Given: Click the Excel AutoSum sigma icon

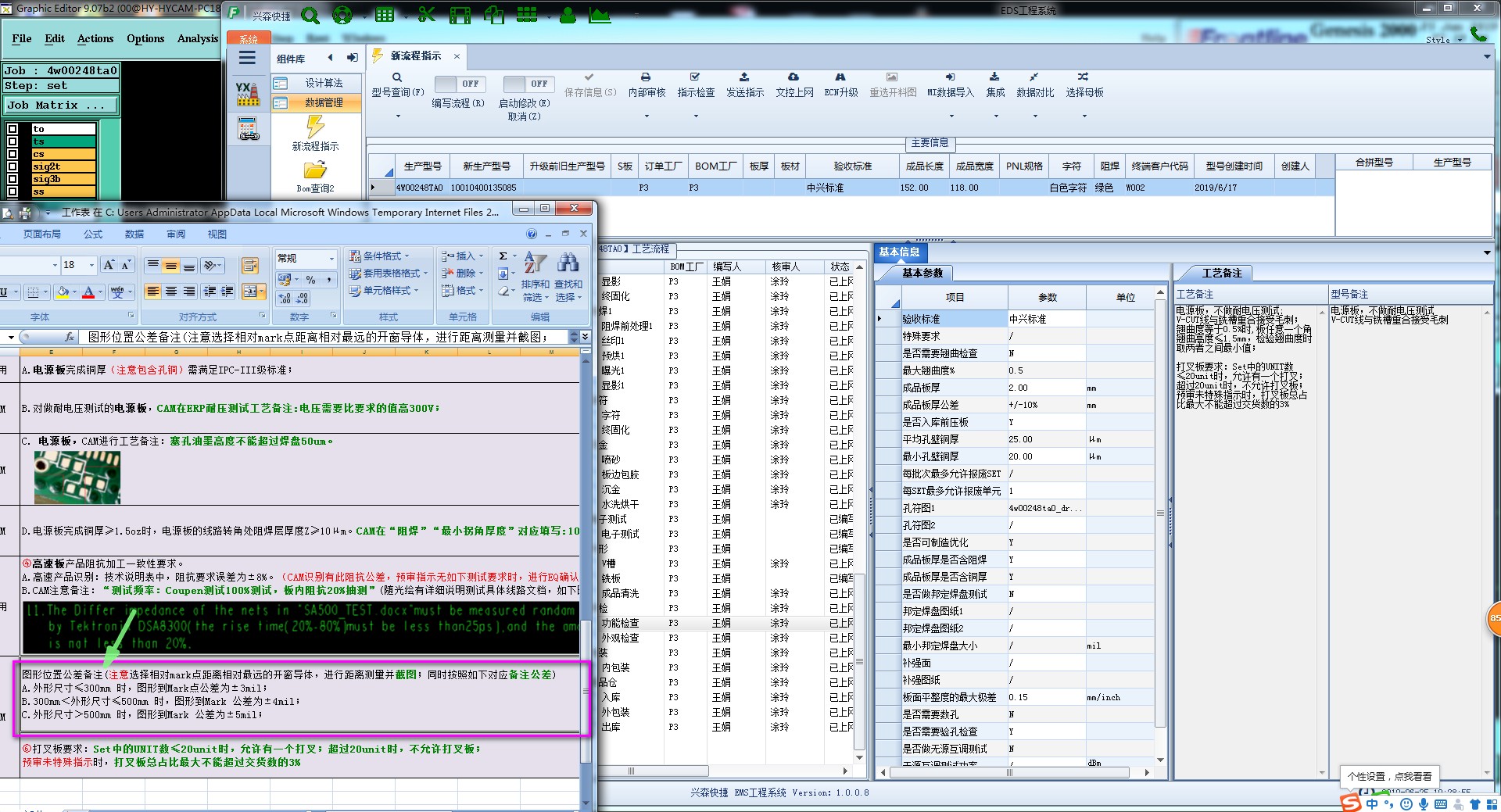Looking at the screenshot, I should [503, 256].
